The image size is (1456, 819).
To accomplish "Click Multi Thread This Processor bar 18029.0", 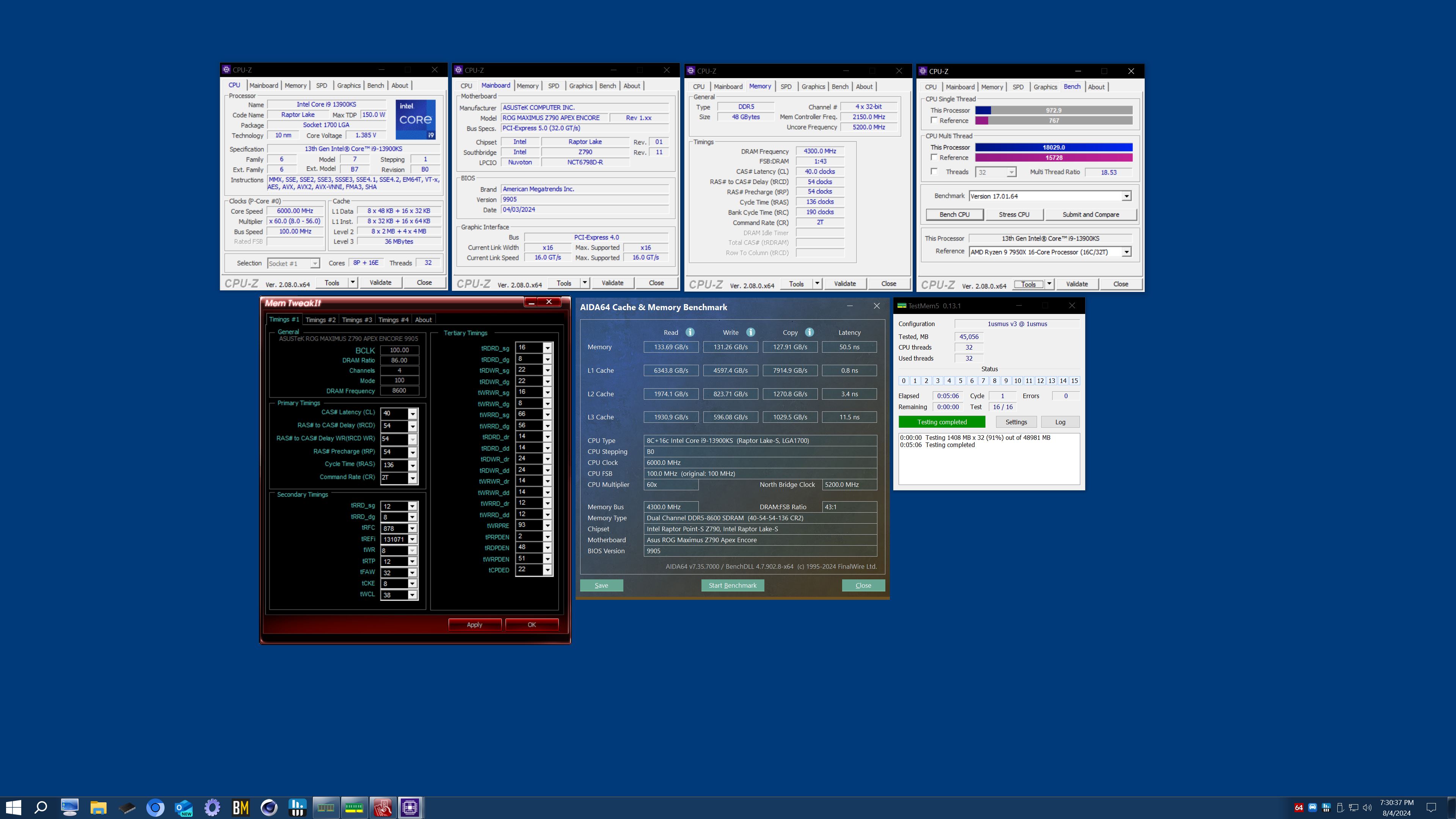I will coord(1054,147).
